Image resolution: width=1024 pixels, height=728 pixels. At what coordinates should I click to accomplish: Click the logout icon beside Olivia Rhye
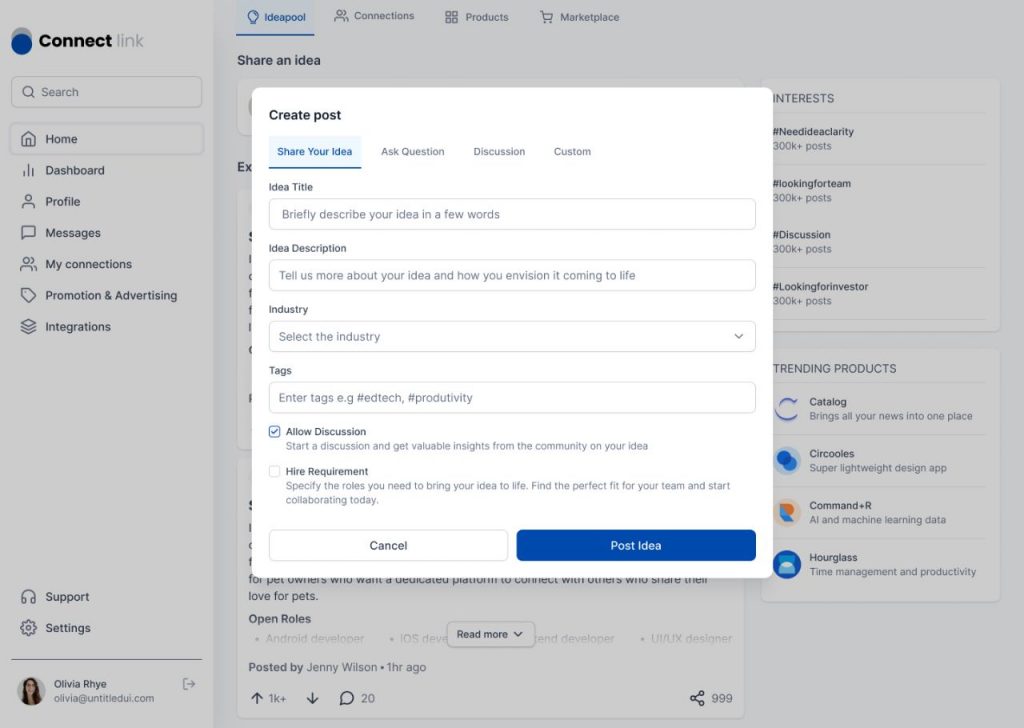click(x=189, y=684)
